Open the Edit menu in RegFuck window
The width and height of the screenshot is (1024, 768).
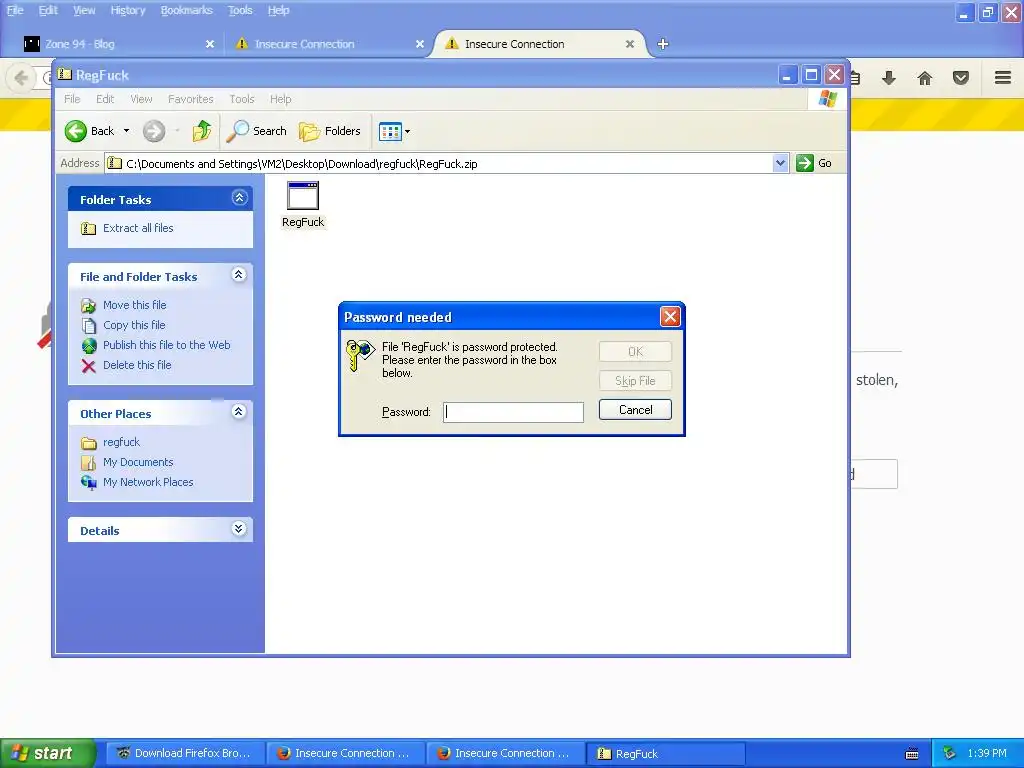pyautogui.click(x=104, y=99)
